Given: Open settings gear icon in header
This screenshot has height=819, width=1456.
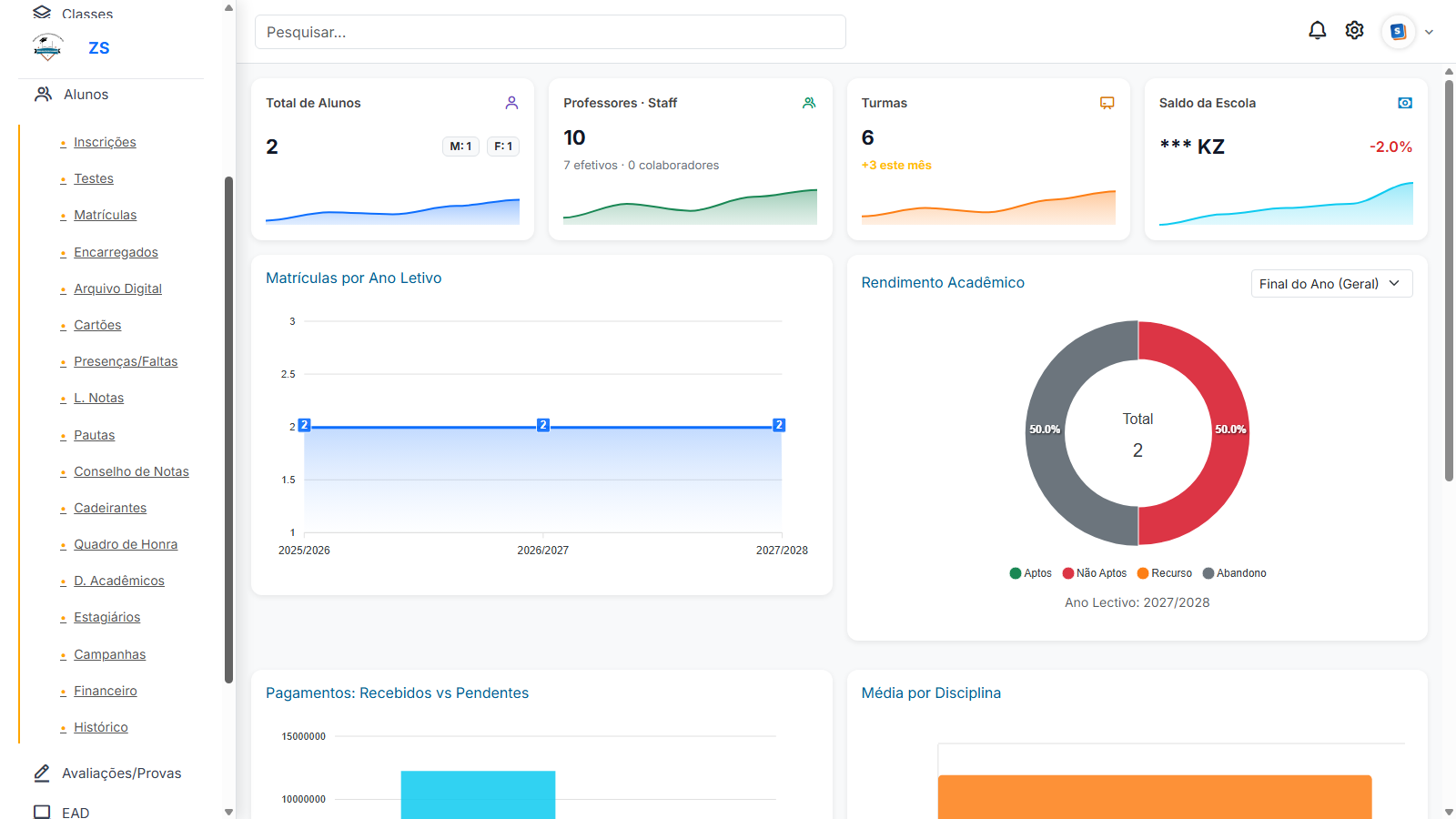Looking at the screenshot, I should (x=1354, y=31).
